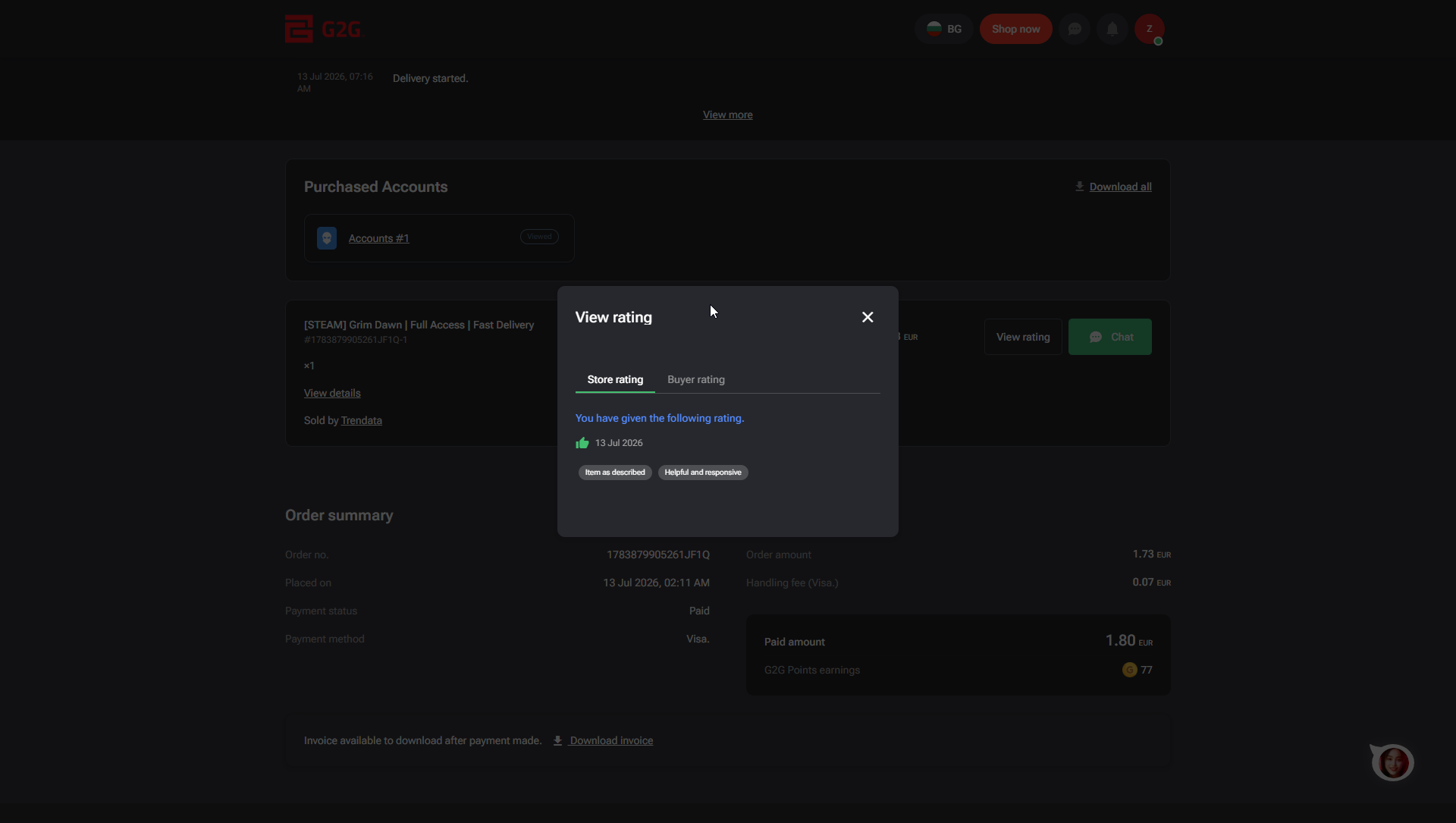Click the G2G Points earnings value 77
Viewport: 1456px width, 823px height.
click(x=1147, y=670)
